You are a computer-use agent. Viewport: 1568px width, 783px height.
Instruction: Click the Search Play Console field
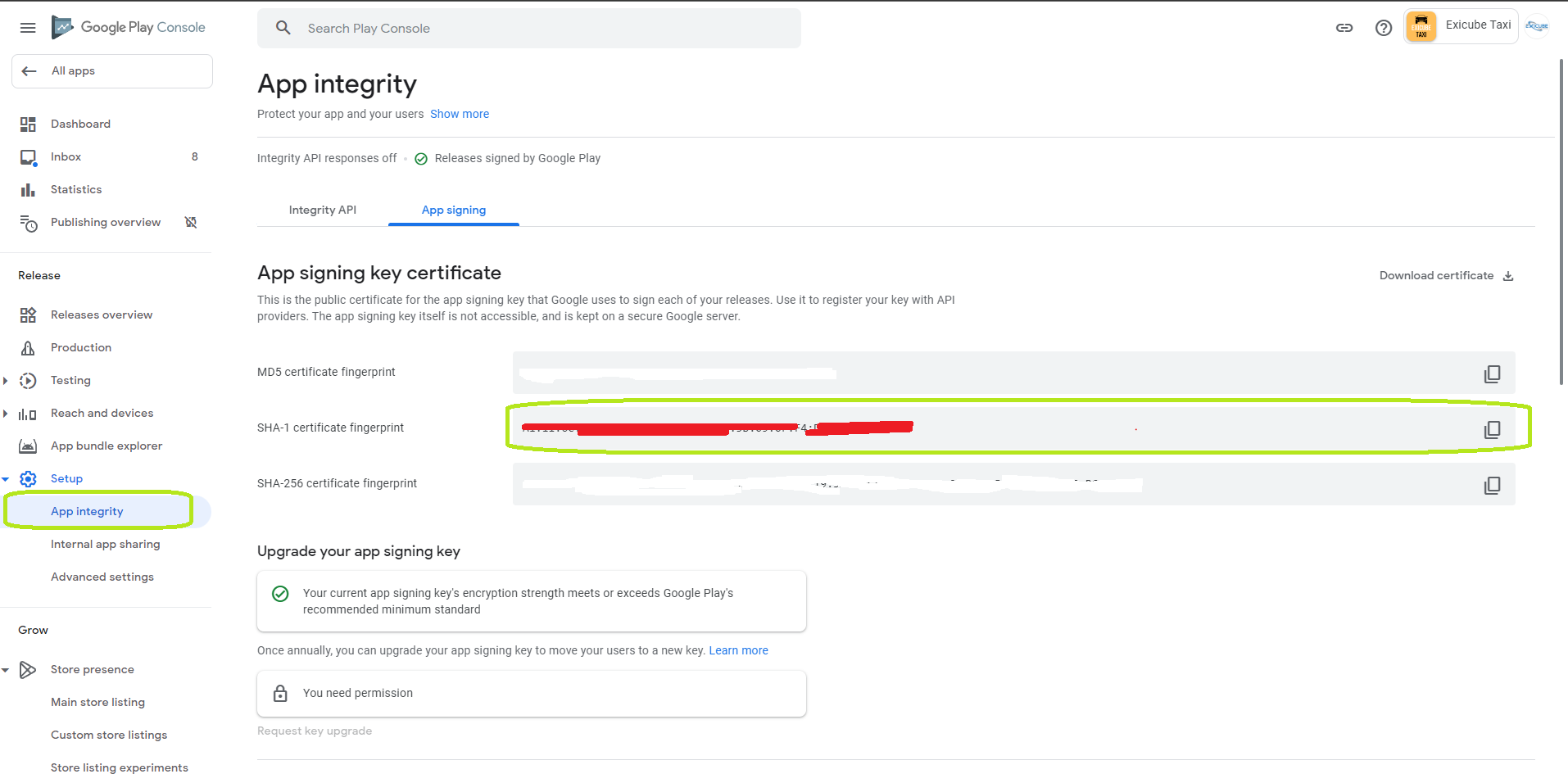528,28
